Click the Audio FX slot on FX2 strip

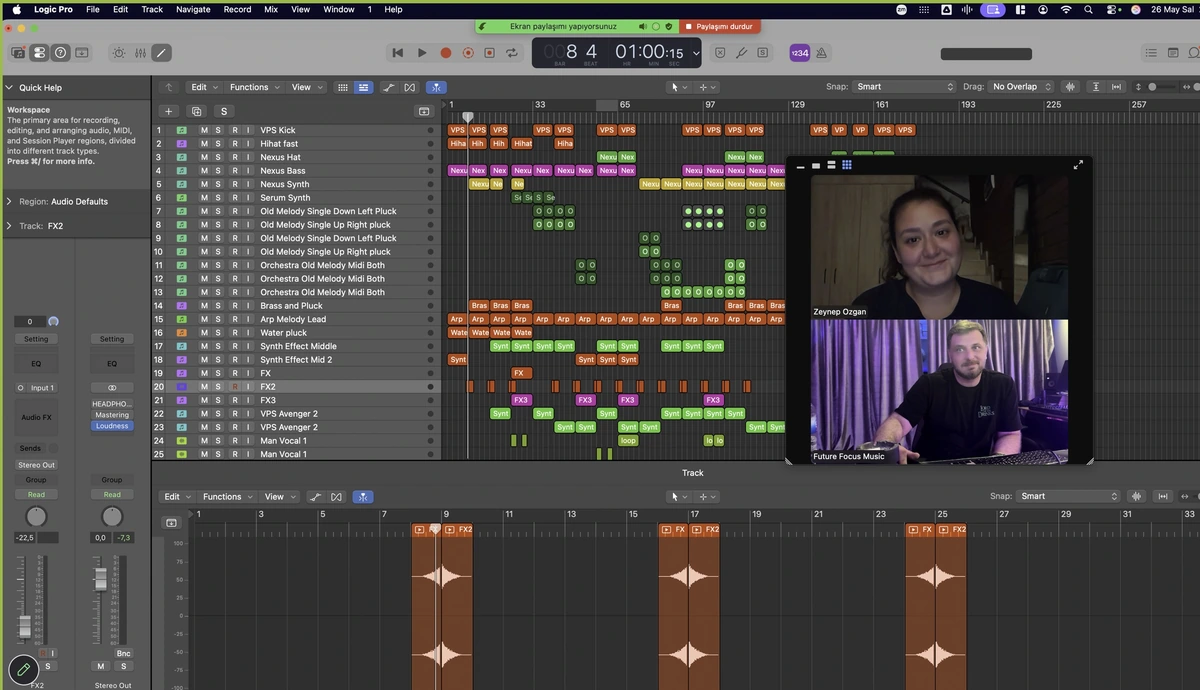point(36,416)
